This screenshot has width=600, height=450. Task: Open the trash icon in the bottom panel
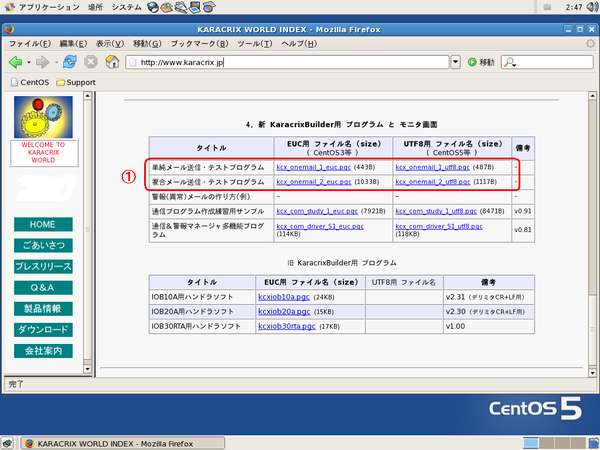click(x=593, y=443)
